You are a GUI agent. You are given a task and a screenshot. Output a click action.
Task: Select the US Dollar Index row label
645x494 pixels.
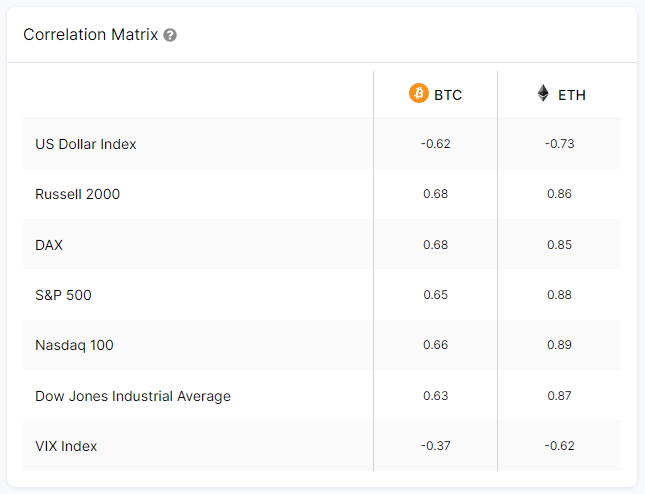point(86,144)
